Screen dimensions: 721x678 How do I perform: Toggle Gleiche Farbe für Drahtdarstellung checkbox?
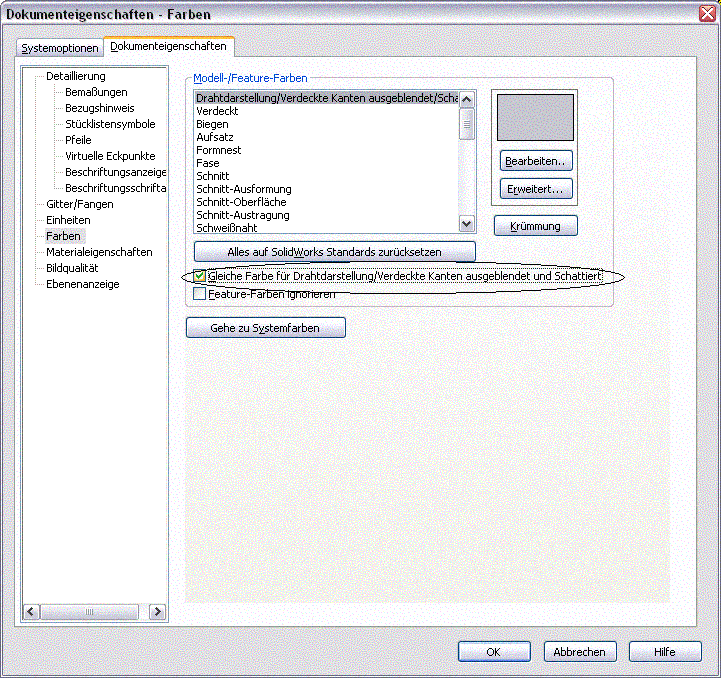[x=199, y=276]
